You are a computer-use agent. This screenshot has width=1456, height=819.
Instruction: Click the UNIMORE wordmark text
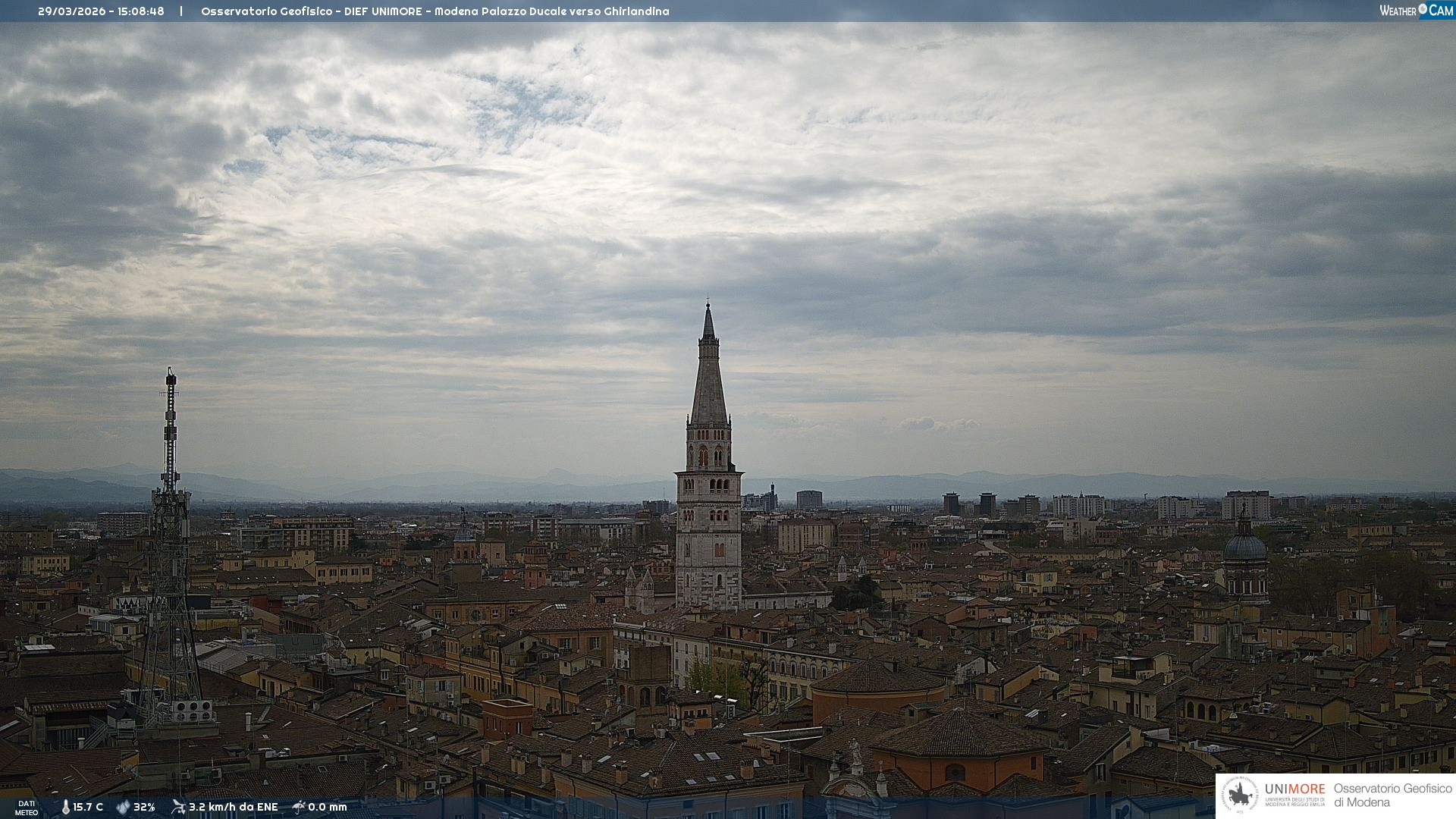(1294, 789)
